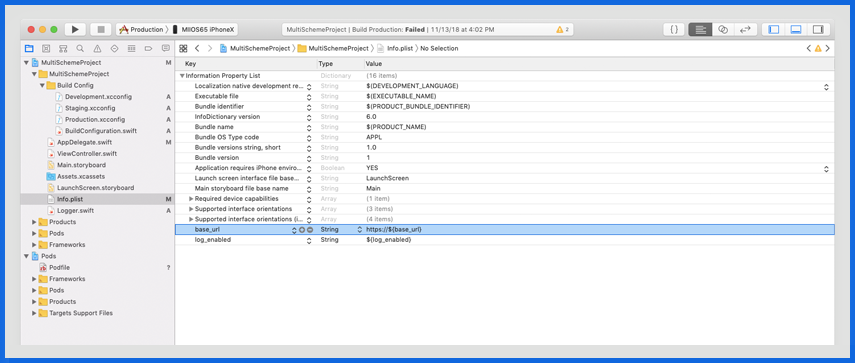855x363 pixels.
Task: Expand the Frameworks folder under MultiSchemeProject
Action: pyautogui.click(x=34, y=245)
